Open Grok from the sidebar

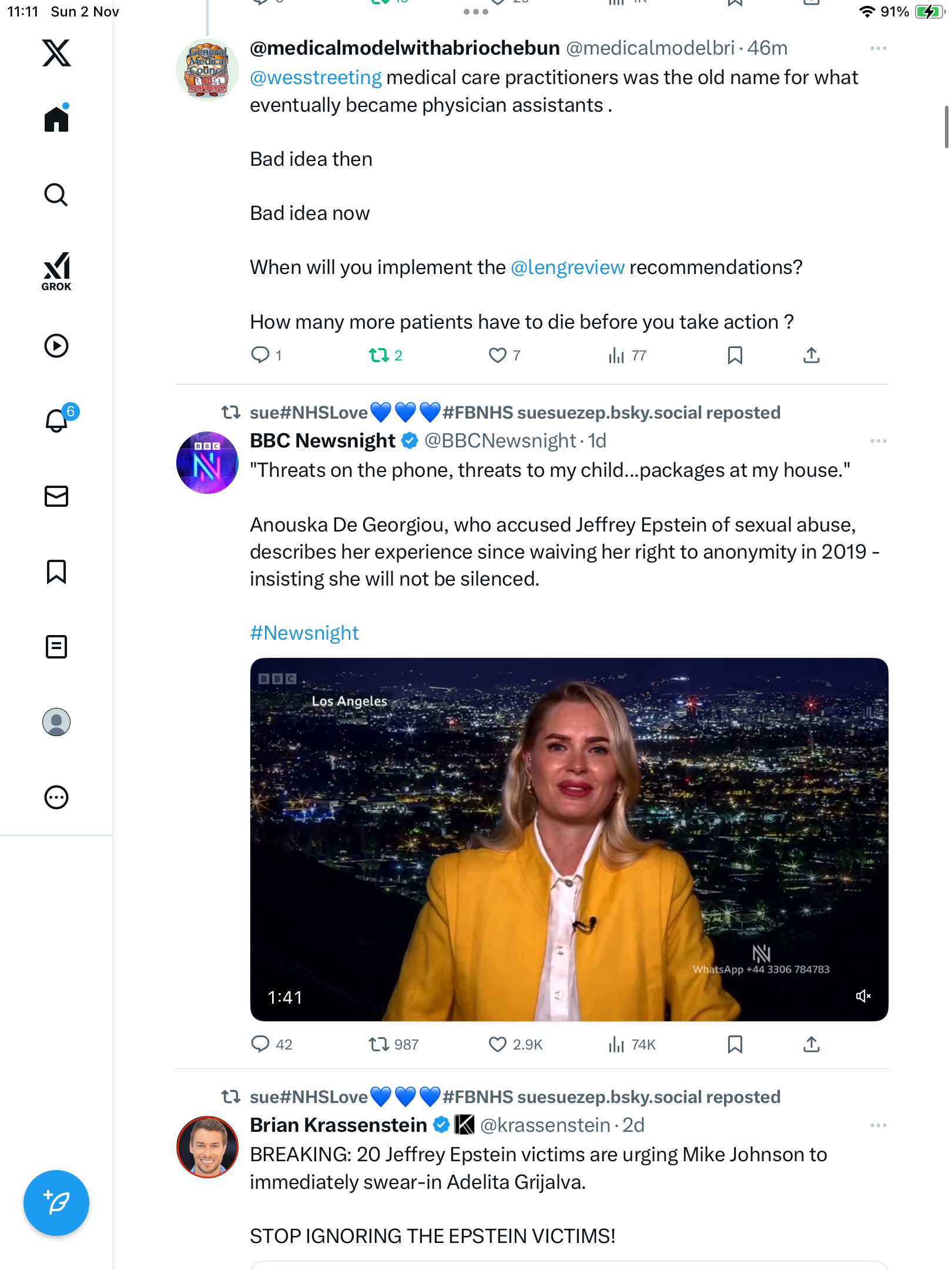click(x=56, y=271)
